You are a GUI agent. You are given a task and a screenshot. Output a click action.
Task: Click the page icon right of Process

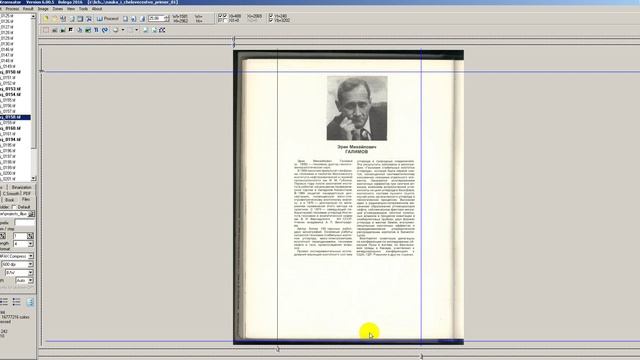click(125, 19)
